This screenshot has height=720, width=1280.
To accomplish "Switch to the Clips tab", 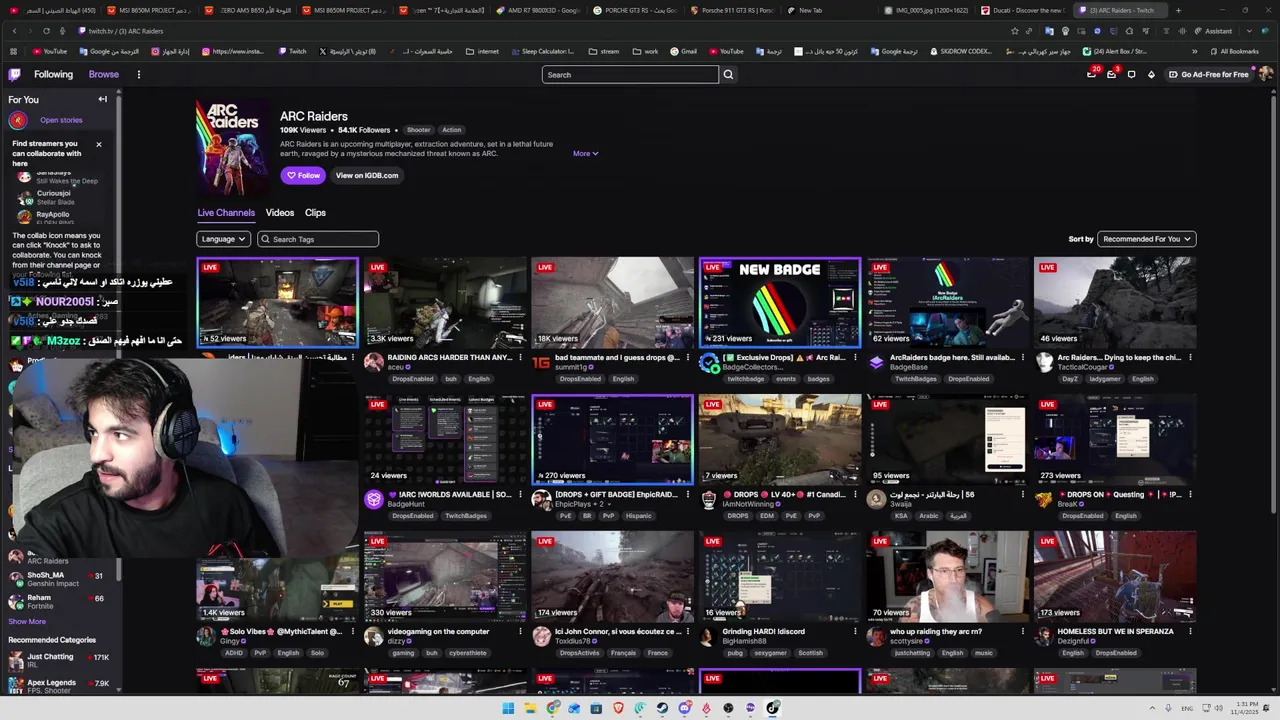I will pos(315,213).
